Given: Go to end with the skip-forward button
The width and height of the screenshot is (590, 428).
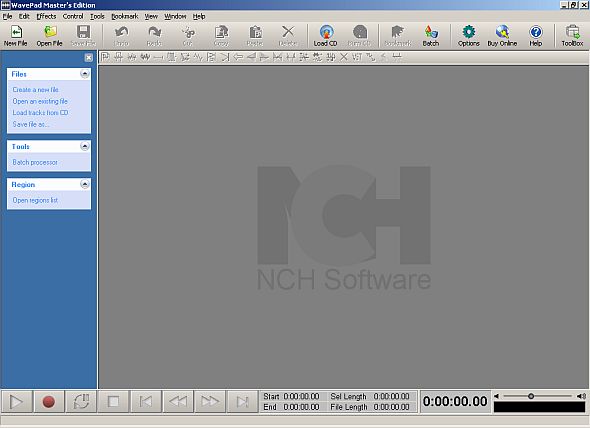Looking at the screenshot, I should [x=242, y=402].
